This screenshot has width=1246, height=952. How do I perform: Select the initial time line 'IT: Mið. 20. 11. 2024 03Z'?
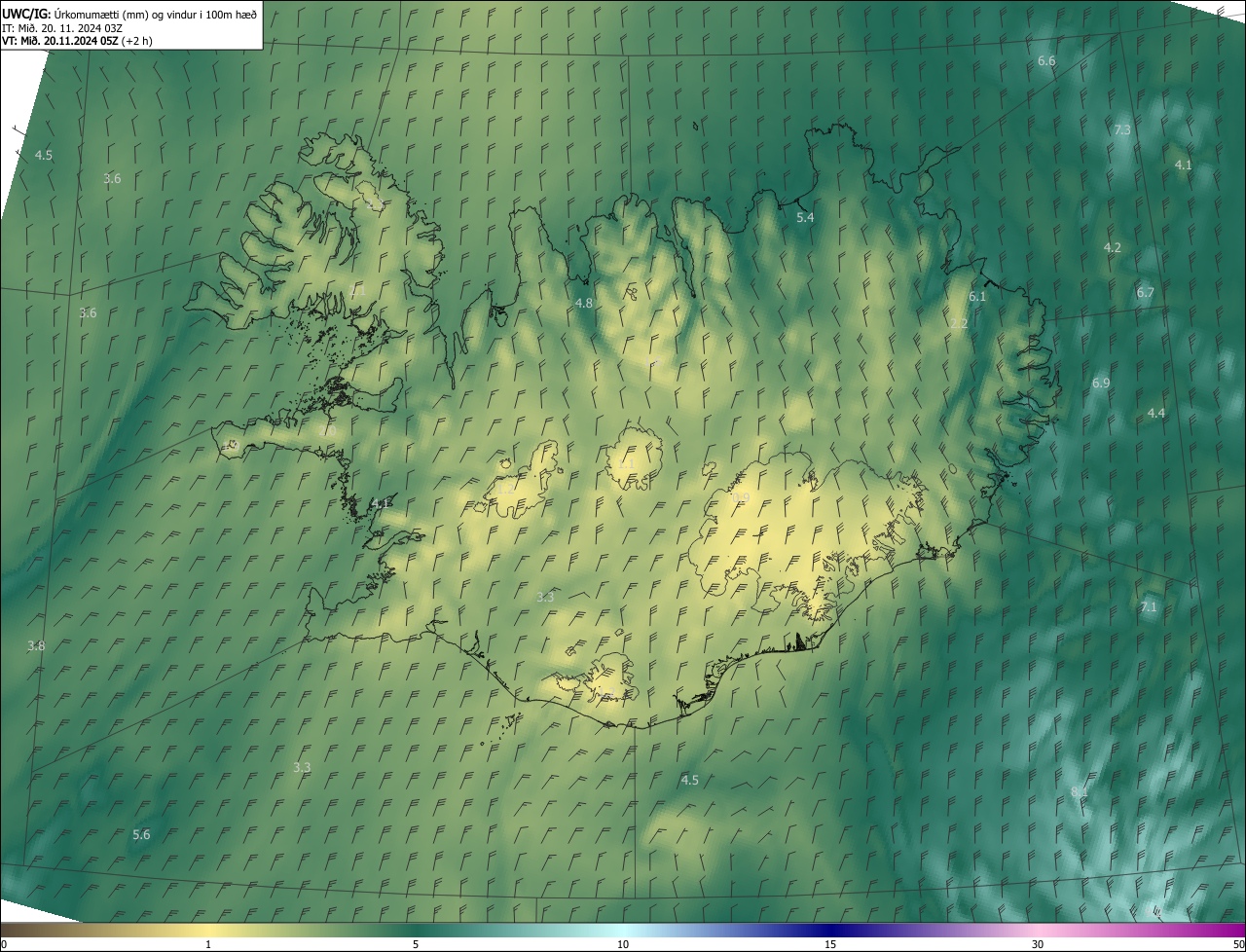[62, 27]
